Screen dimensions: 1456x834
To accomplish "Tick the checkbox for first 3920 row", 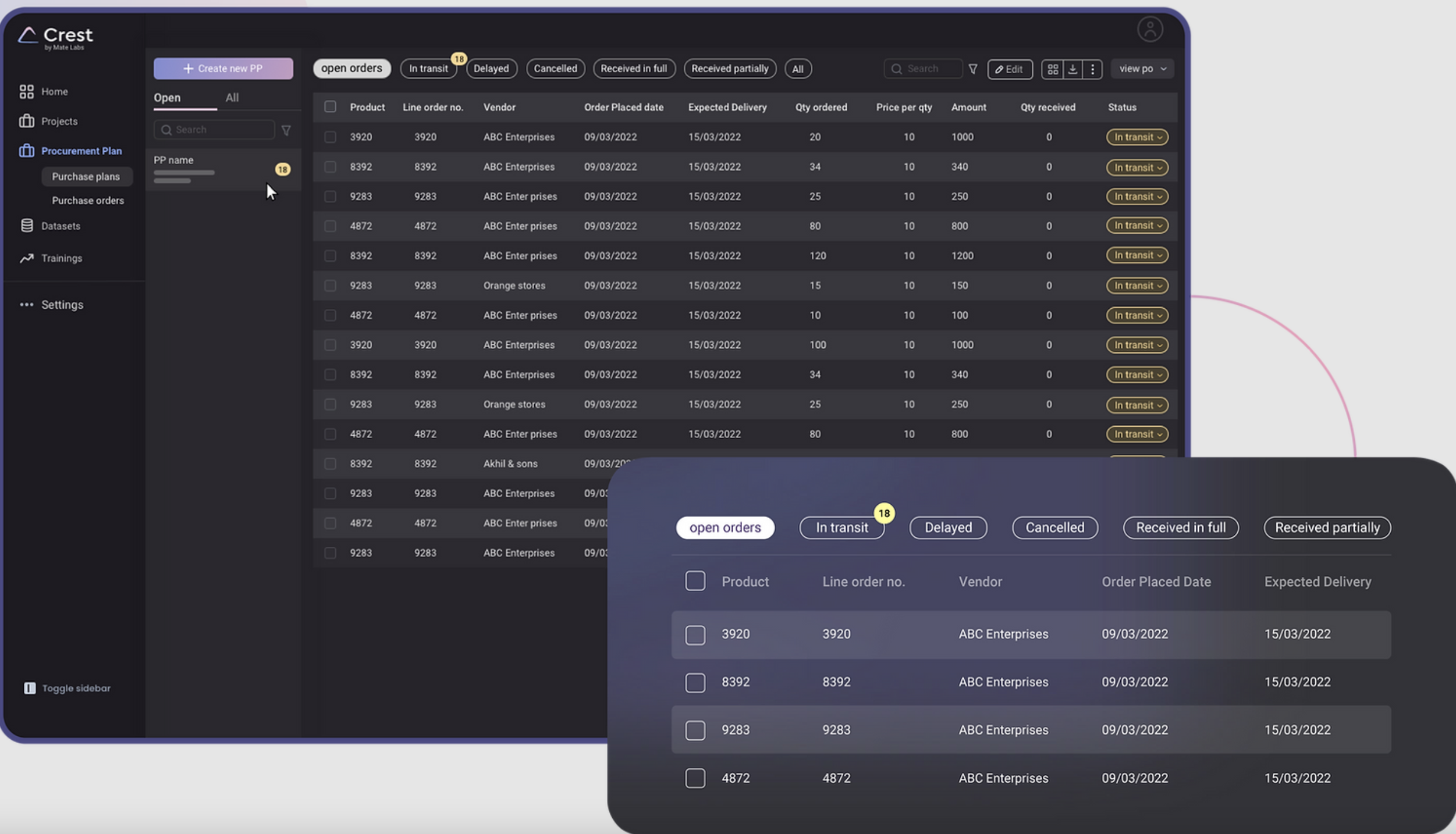I will 330,137.
